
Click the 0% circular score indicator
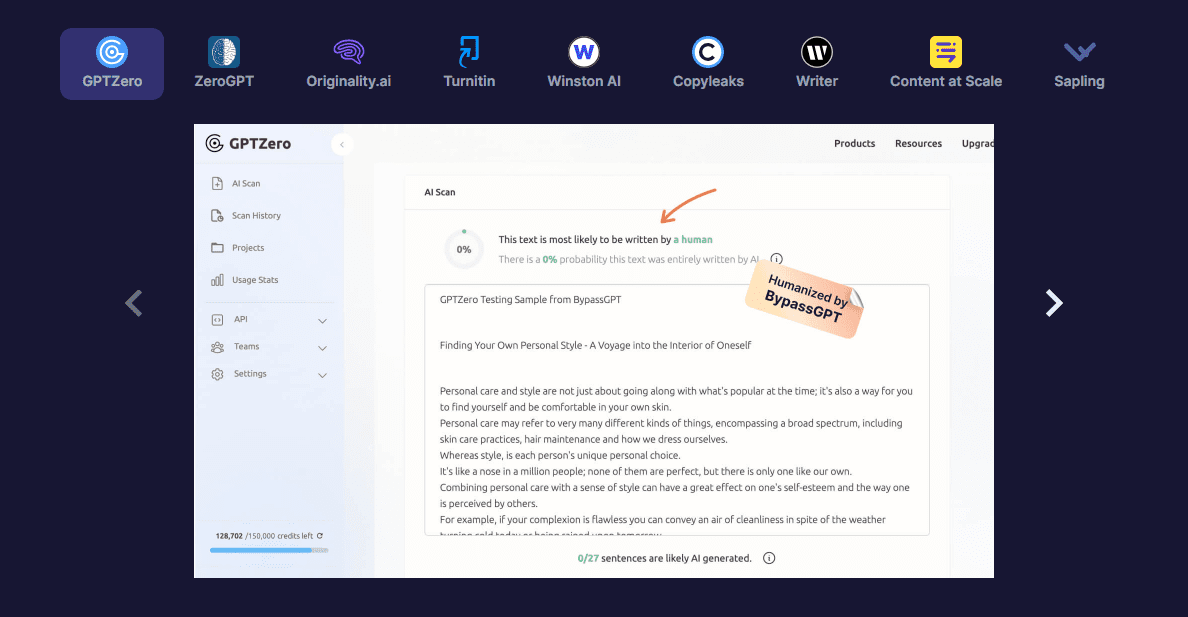tap(464, 249)
